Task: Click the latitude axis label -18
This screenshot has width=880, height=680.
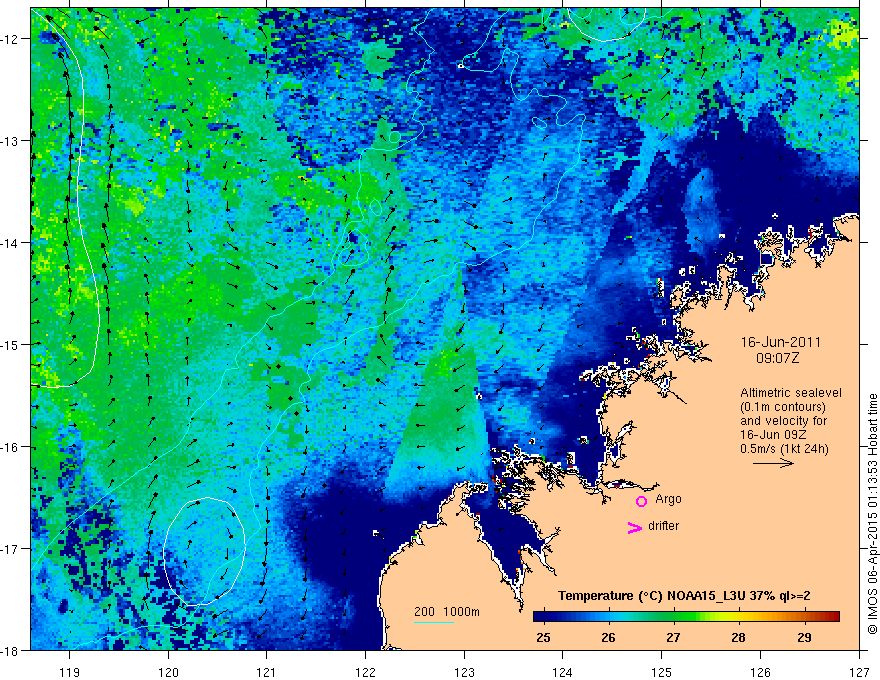Action: (x=10, y=650)
